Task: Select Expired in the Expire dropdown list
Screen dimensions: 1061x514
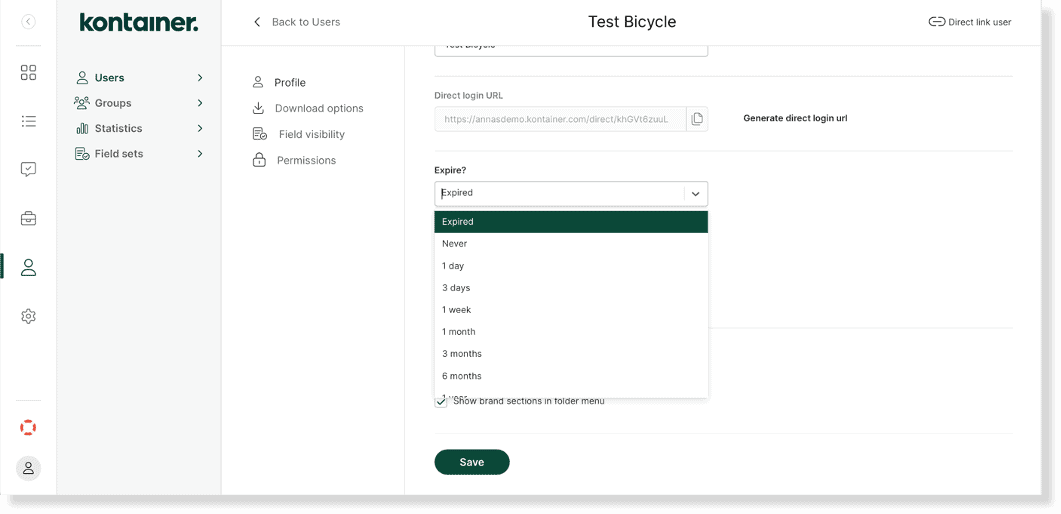Action: coord(571,222)
